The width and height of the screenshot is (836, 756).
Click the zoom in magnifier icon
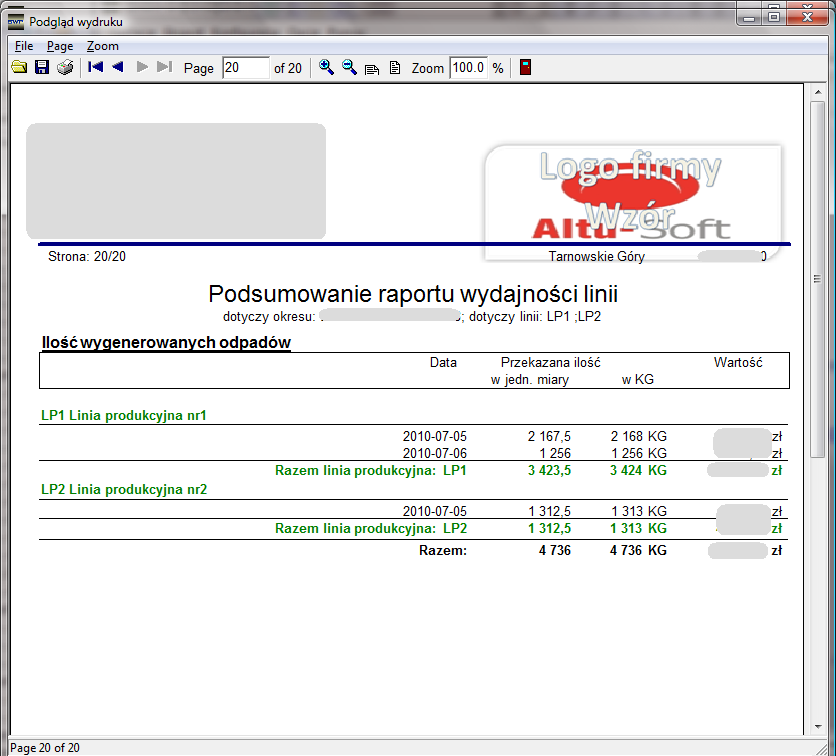pos(326,67)
